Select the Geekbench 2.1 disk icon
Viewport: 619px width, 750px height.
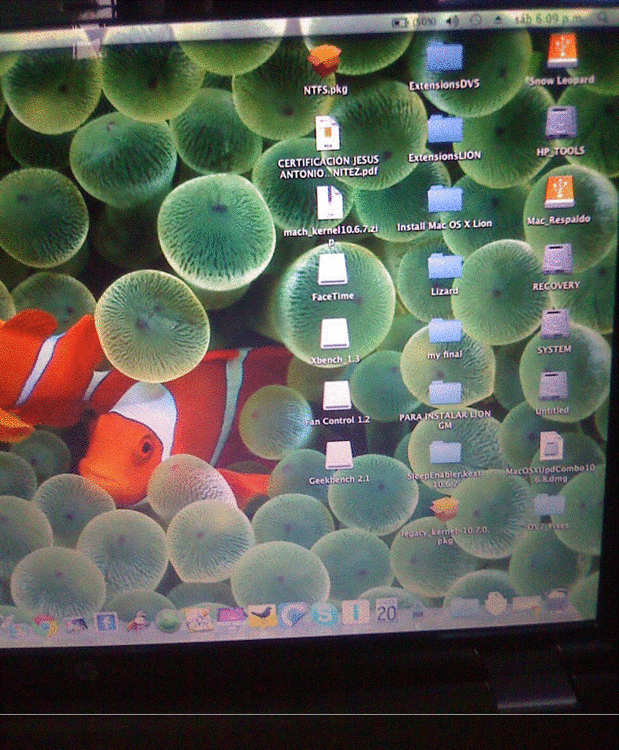339,456
